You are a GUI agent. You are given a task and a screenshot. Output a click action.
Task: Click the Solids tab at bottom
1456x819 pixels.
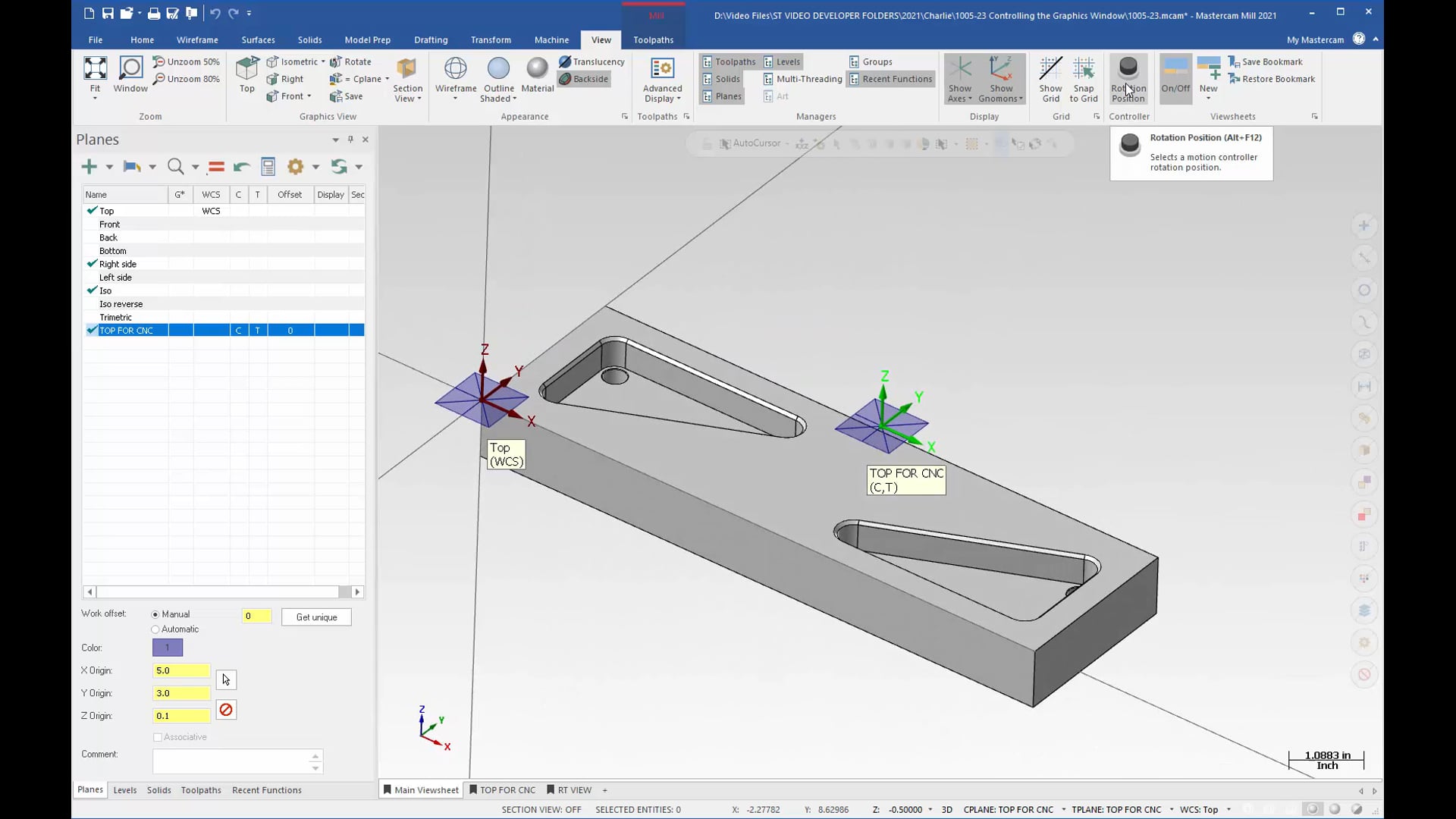(159, 789)
